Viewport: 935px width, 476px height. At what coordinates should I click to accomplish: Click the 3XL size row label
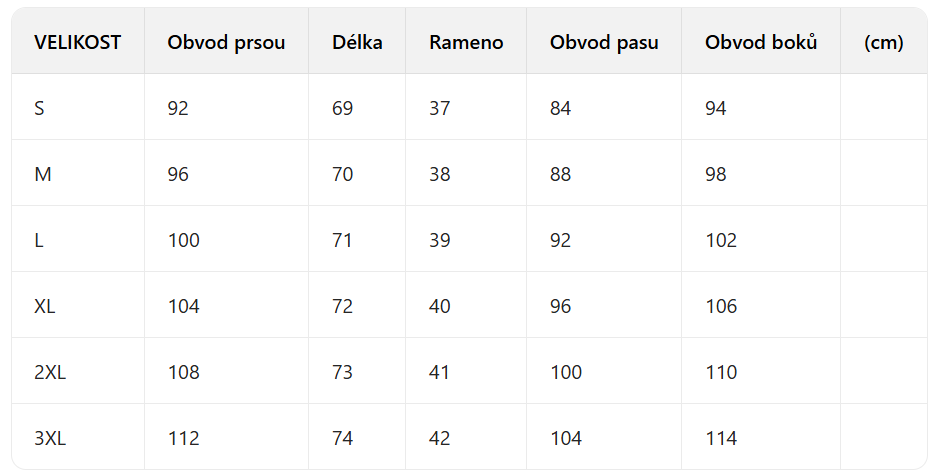pyautogui.click(x=50, y=438)
